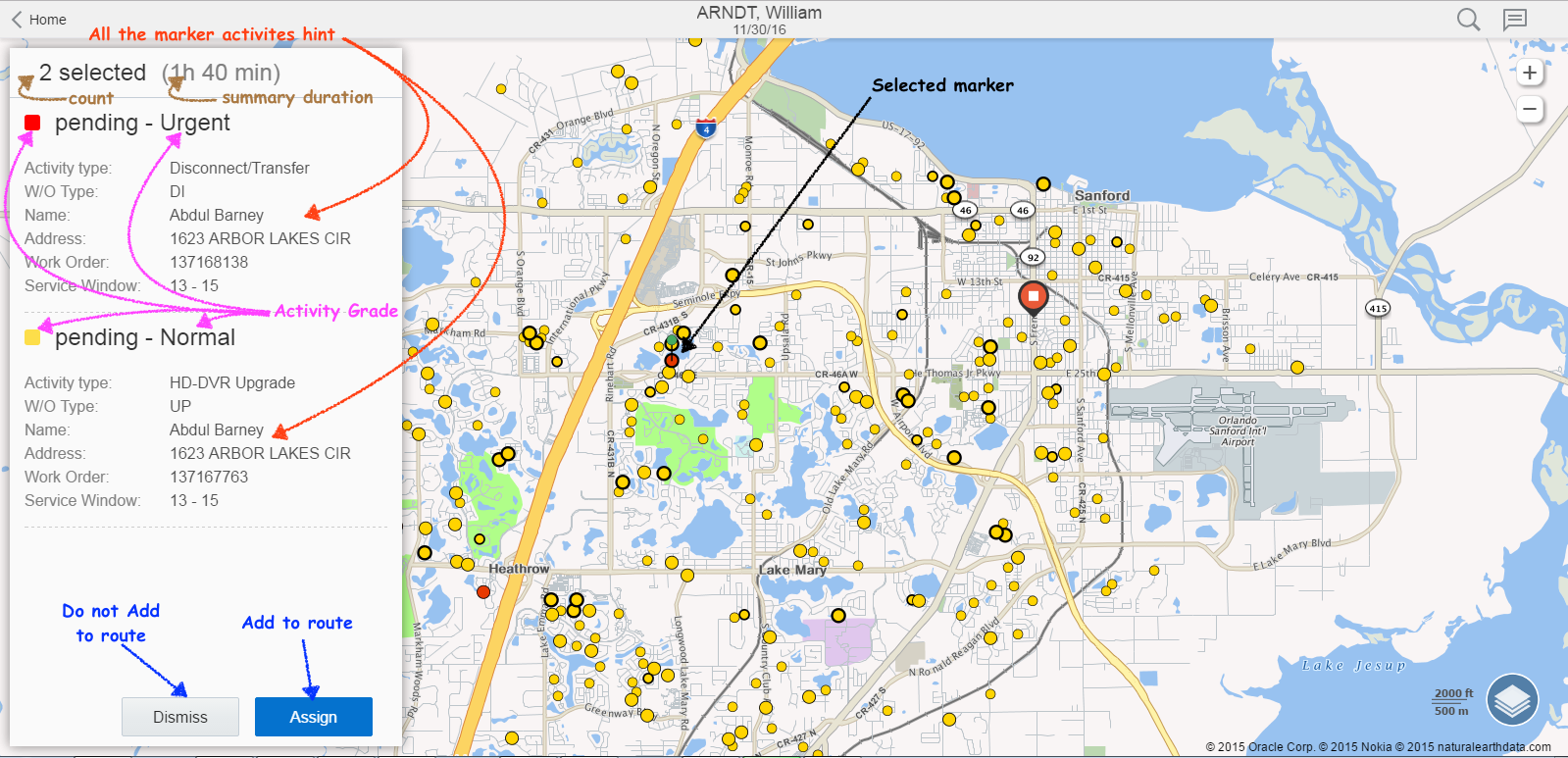The width and height of the screenshot is (1568, 758).
Task: Go back using the Home arrow
Action: [17, 20]
